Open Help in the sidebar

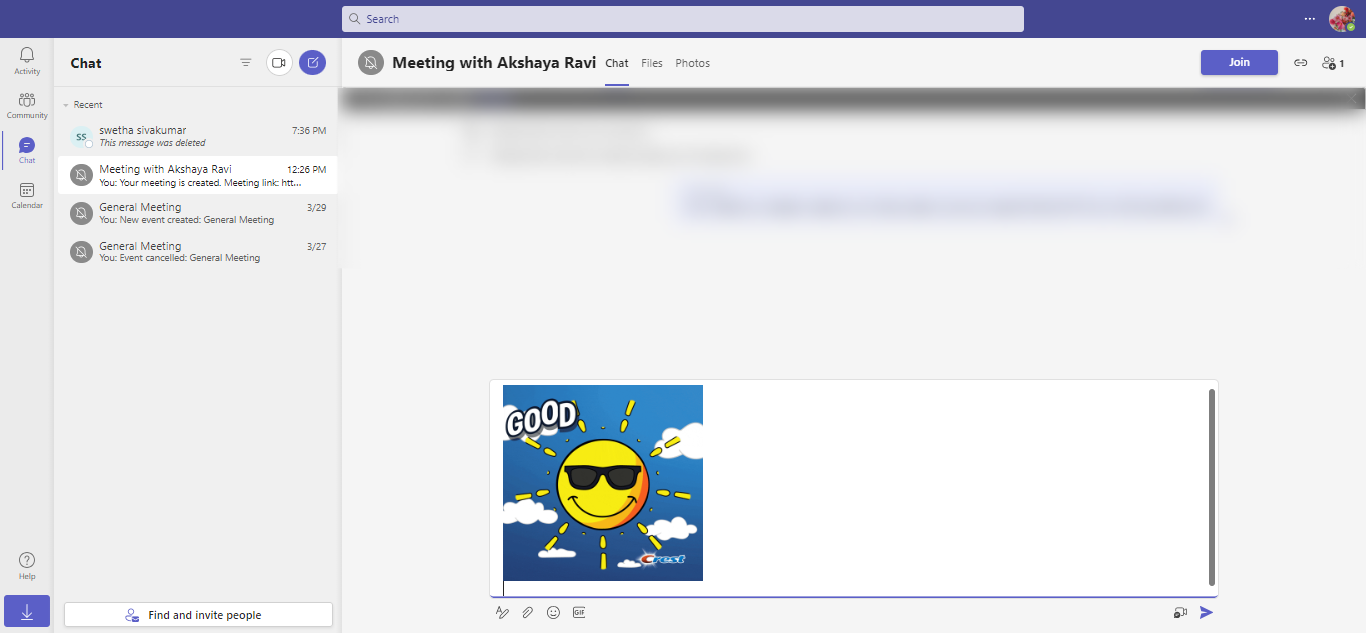[x=27, y=566]
